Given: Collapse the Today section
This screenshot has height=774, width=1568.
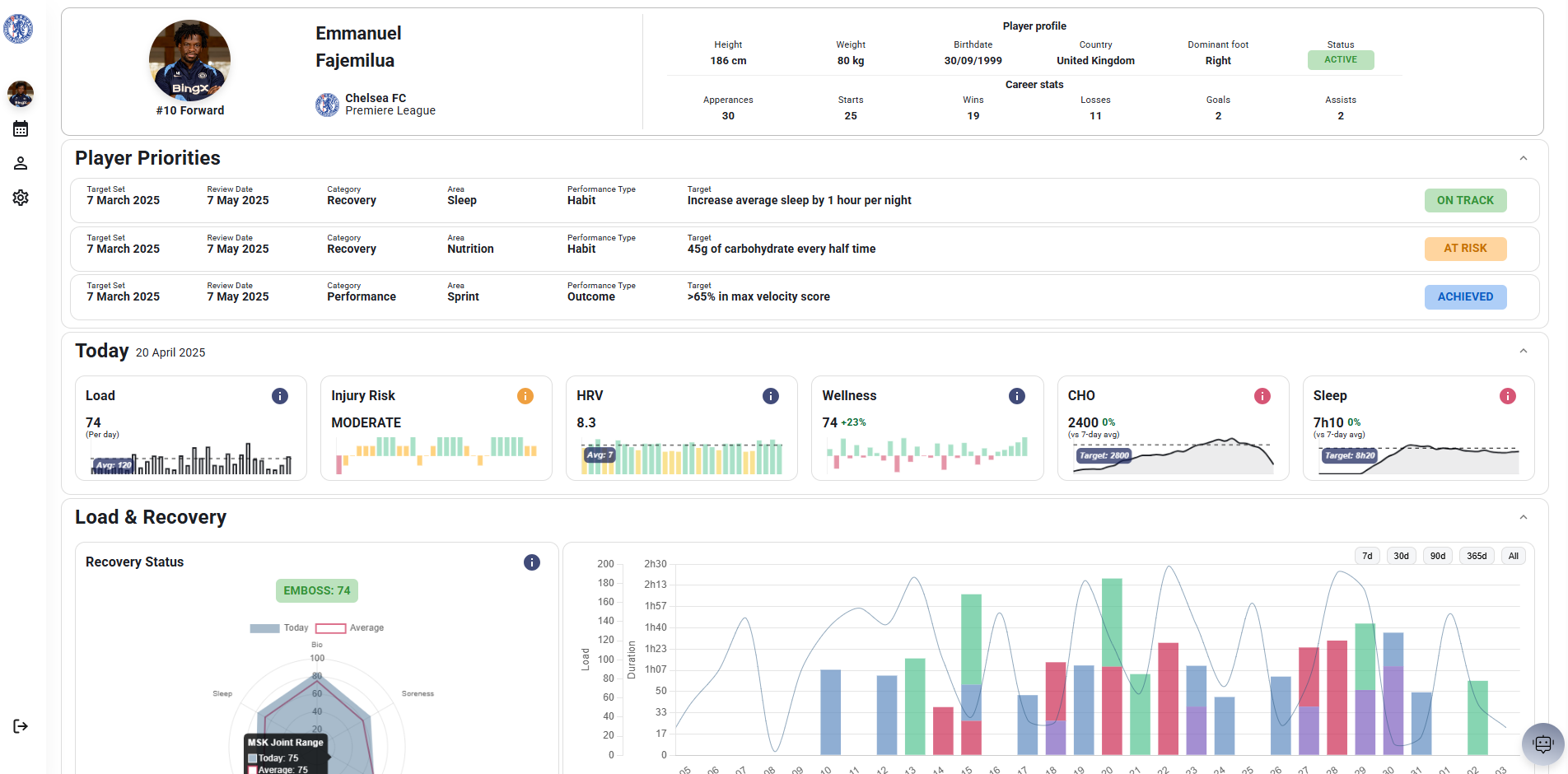Looking at the screenshot, I should point(1524,351).
